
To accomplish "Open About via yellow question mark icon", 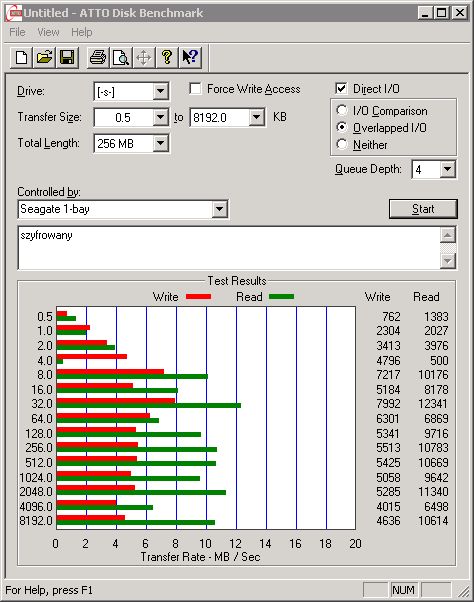I will click(x=167, y=58).
